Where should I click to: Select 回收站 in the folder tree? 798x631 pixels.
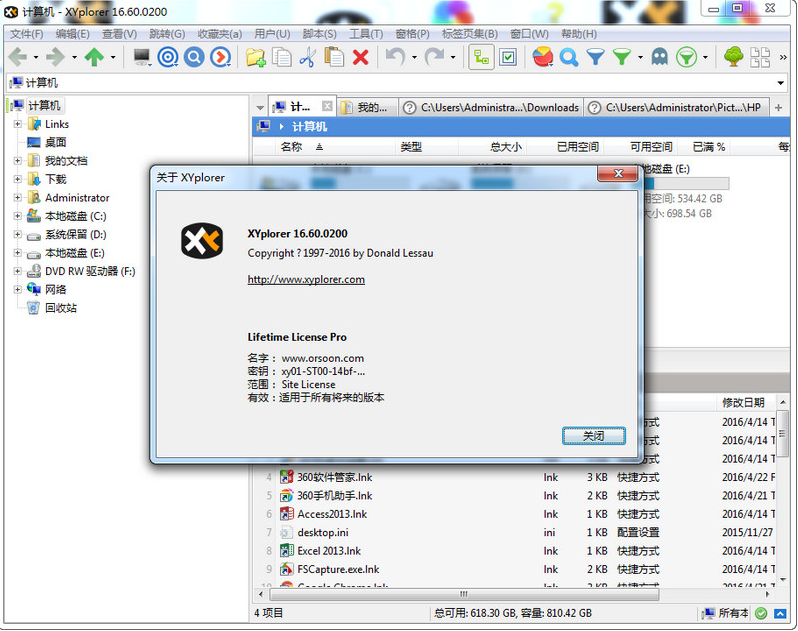(61, 308)
